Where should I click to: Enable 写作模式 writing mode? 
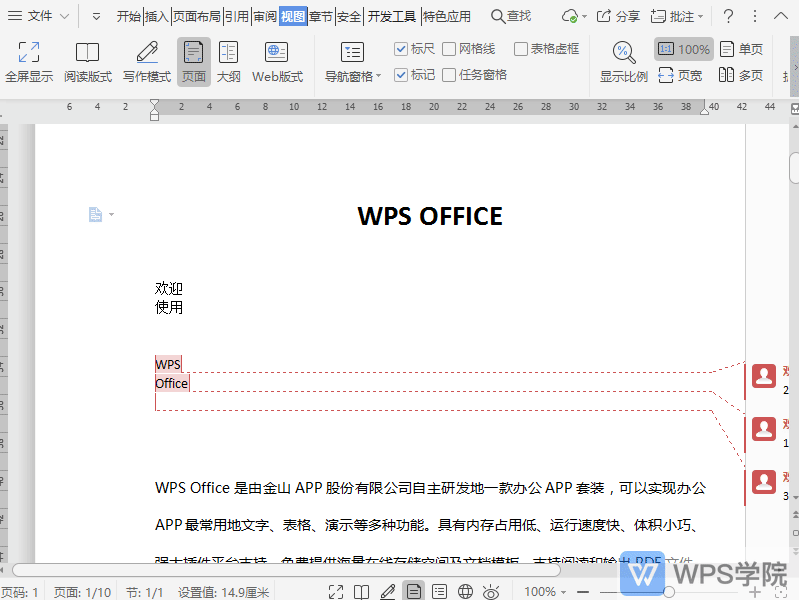(x=147, y=62)
